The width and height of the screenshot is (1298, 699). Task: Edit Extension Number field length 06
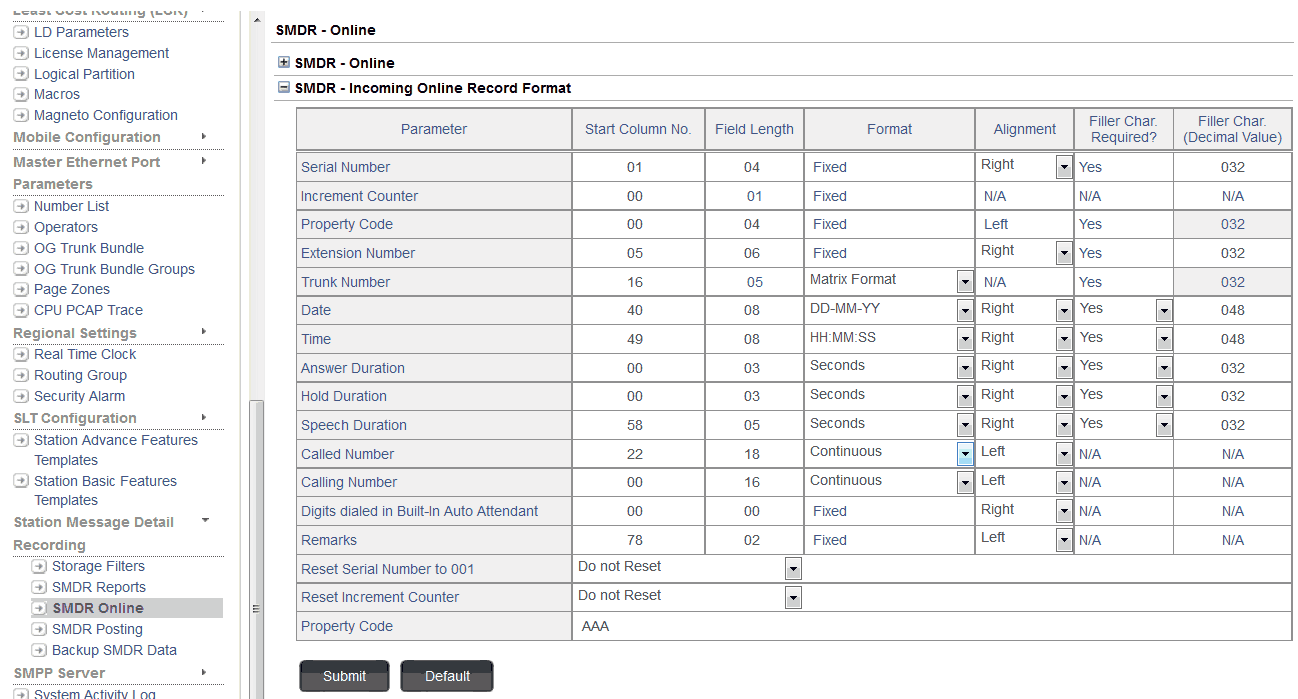754,253
